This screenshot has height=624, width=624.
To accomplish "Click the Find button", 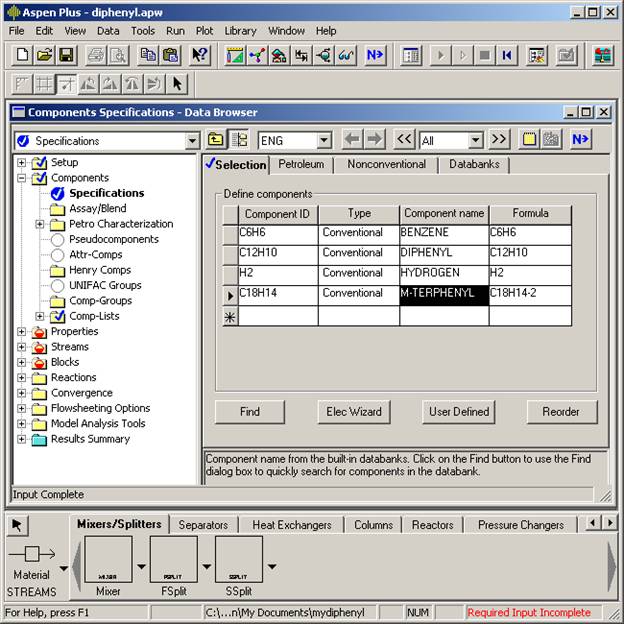I will coord(250,411).
